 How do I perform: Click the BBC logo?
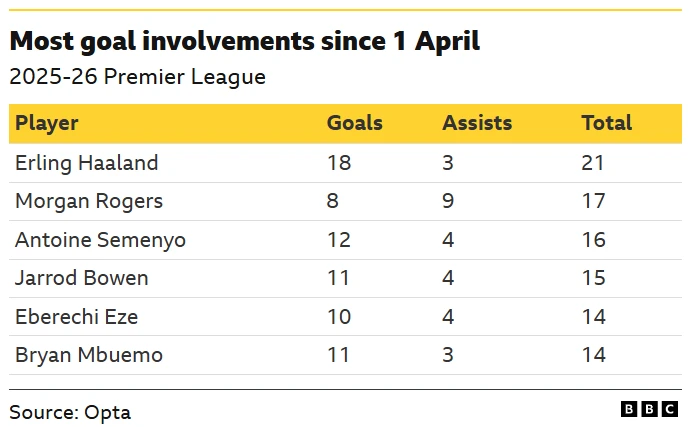click(x=650, y=409)
